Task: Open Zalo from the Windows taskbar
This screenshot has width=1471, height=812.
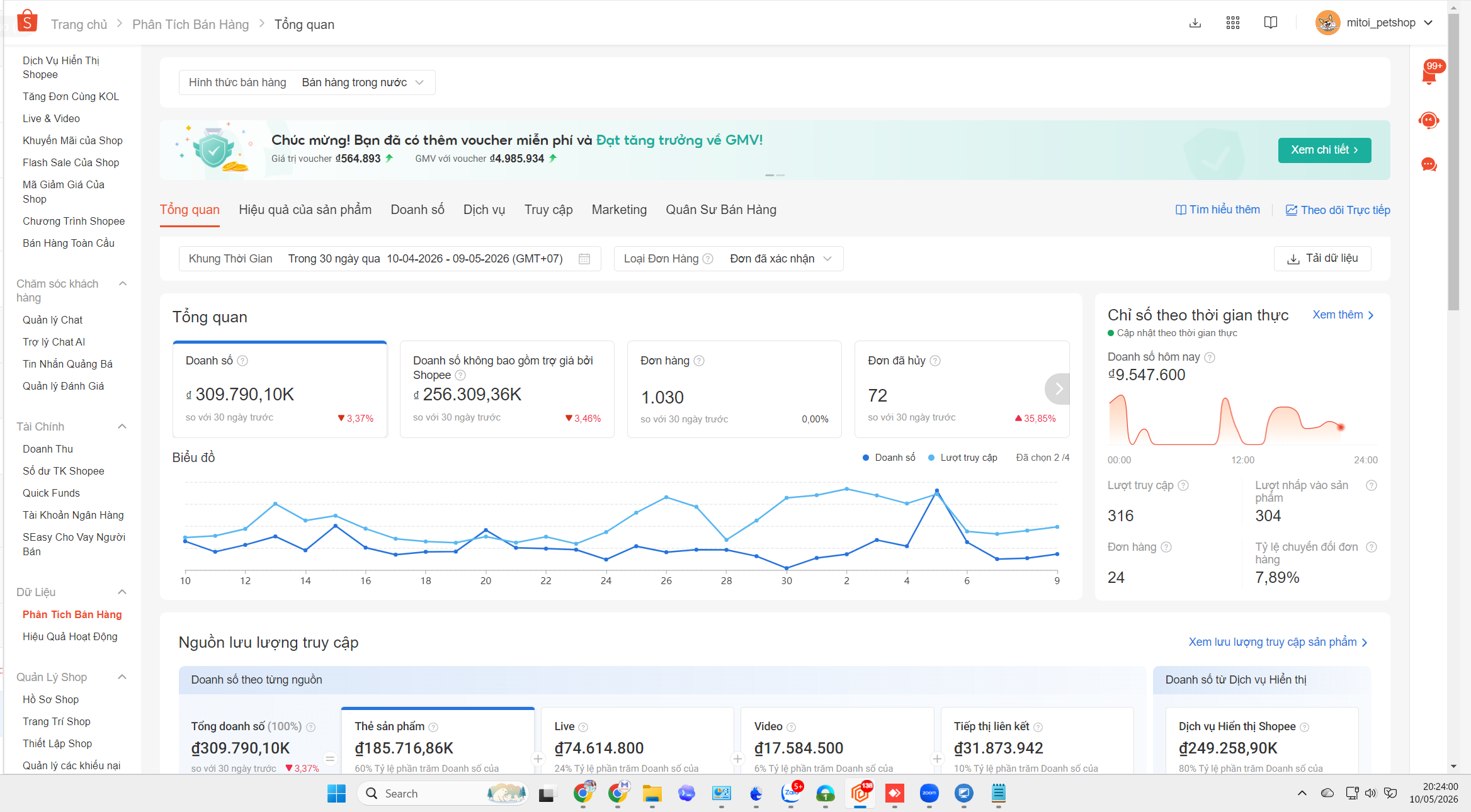Action: click(x=790, y=793)
